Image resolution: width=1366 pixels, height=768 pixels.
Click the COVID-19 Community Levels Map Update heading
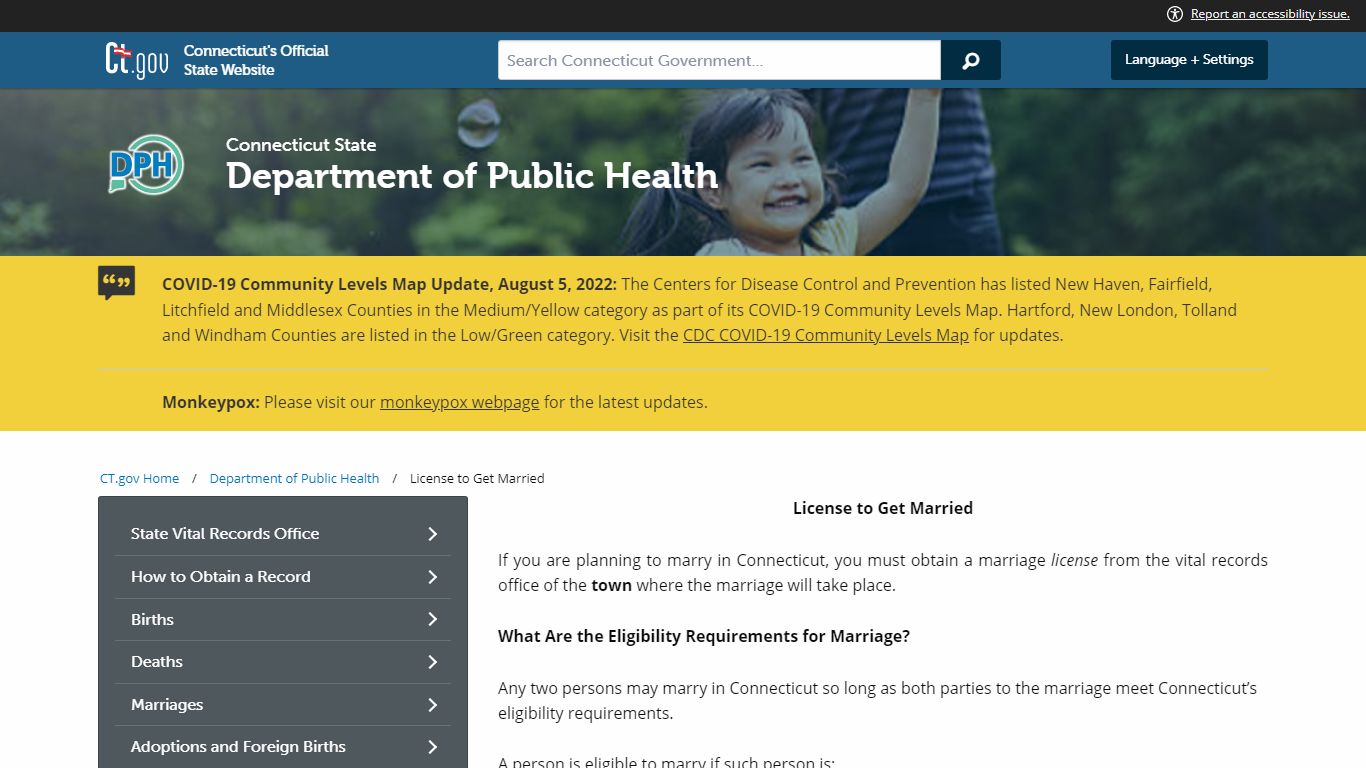coord(390,284)
